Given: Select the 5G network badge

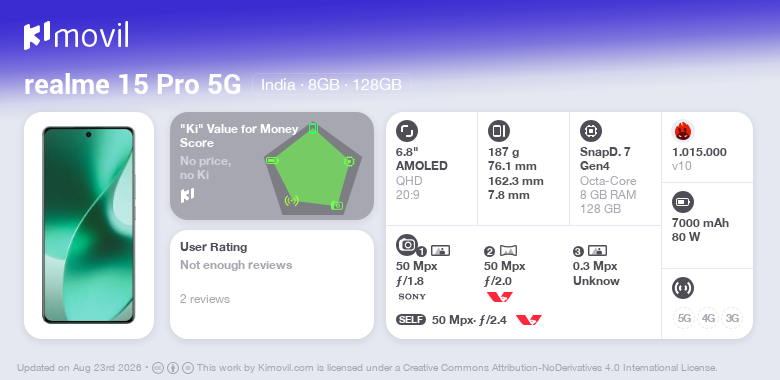Looking at the screenshot, I should tap(684, 318).
